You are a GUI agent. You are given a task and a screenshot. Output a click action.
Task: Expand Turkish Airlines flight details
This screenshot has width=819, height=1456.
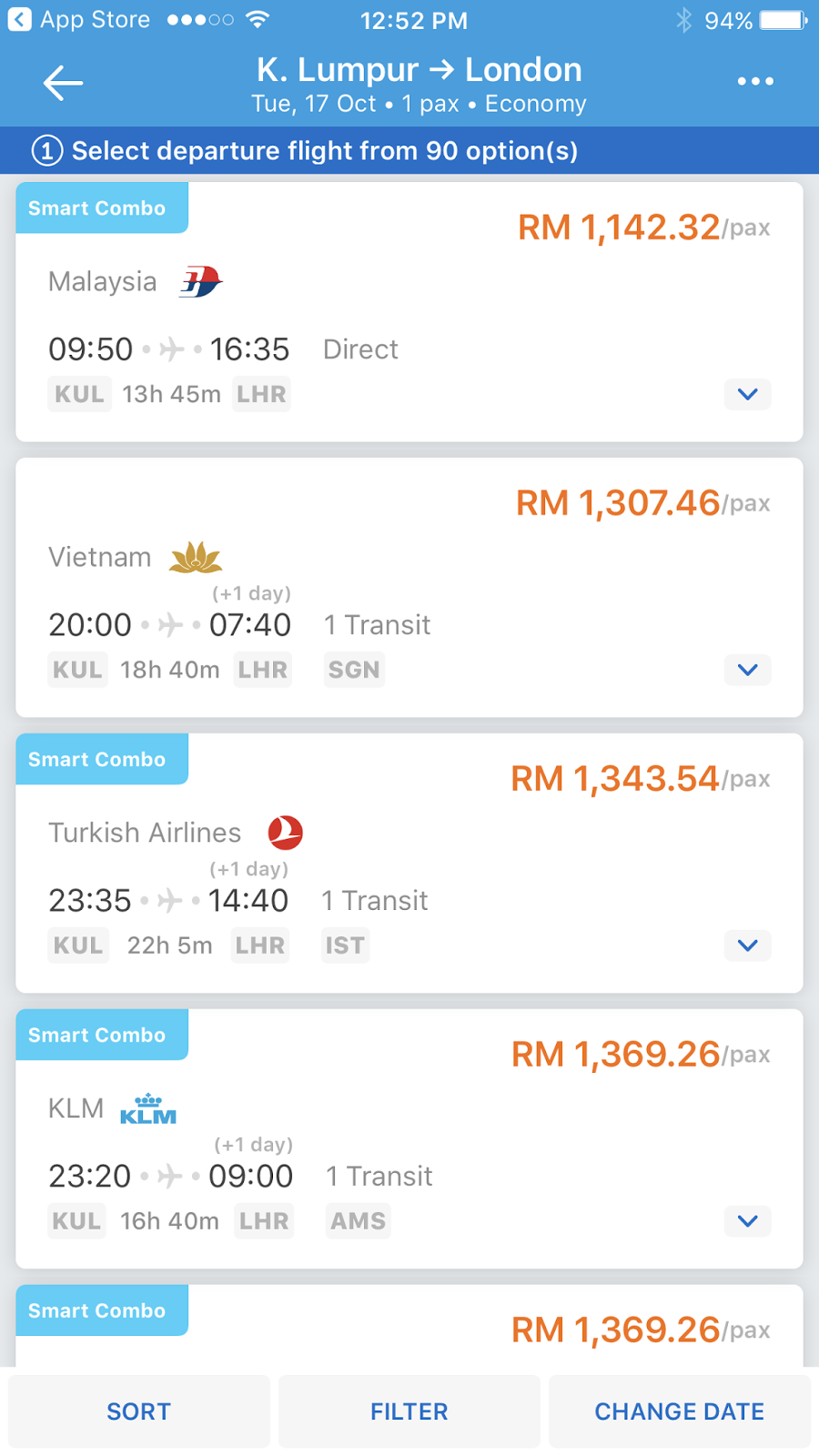[747, 946]
